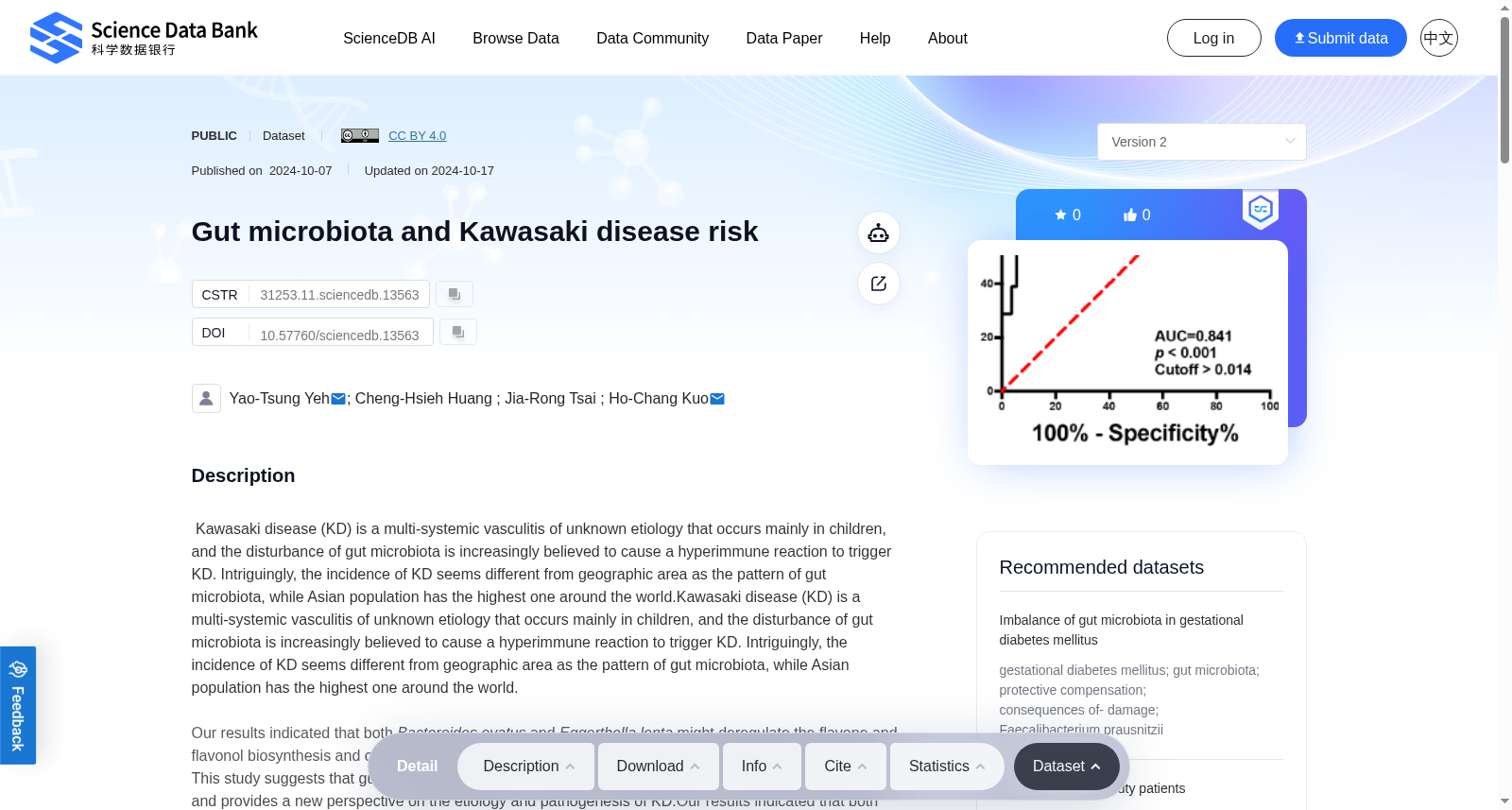
Task: Expand the Statistics section menu
Action: pyautogui.click(x=948, y=767)
